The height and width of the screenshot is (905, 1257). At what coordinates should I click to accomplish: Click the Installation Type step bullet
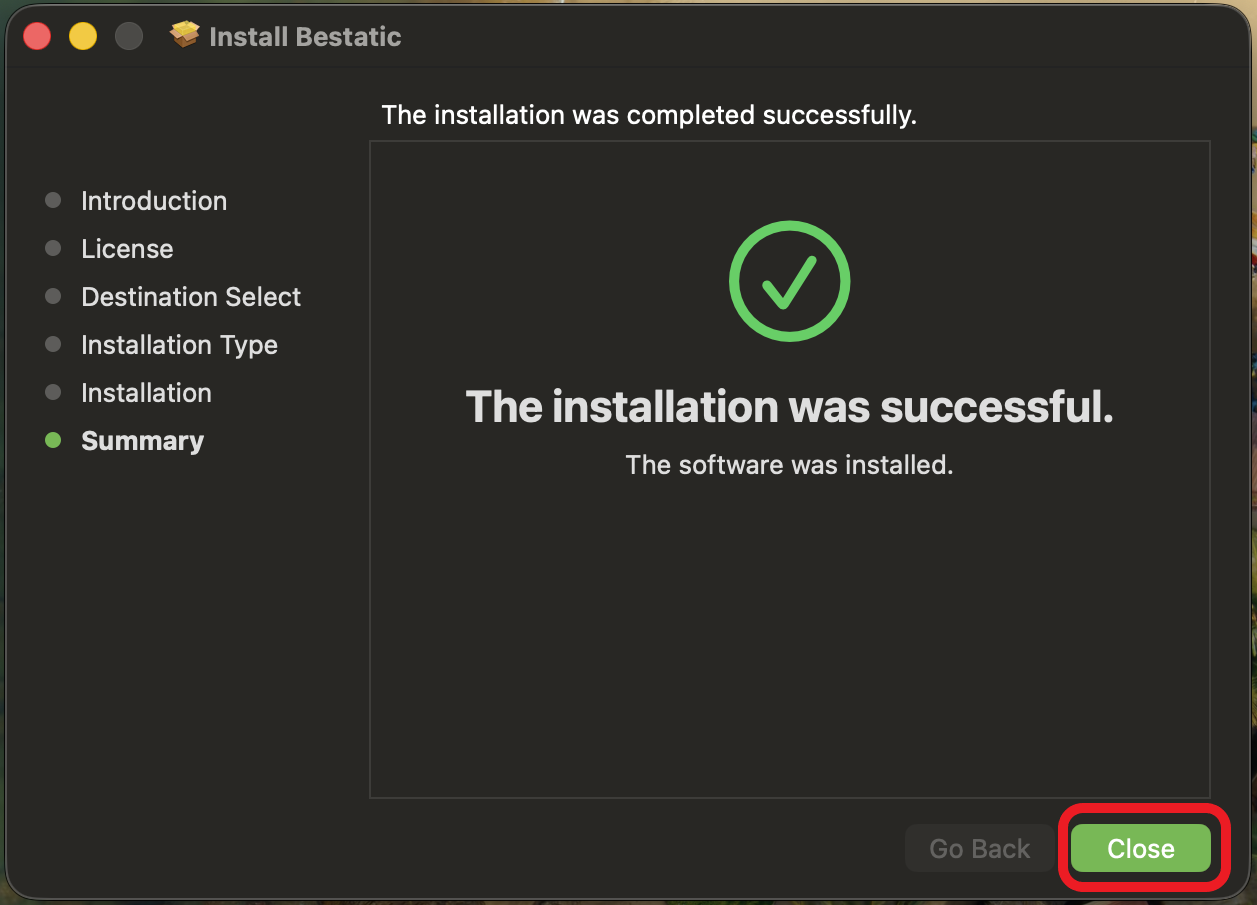(53, 344)
